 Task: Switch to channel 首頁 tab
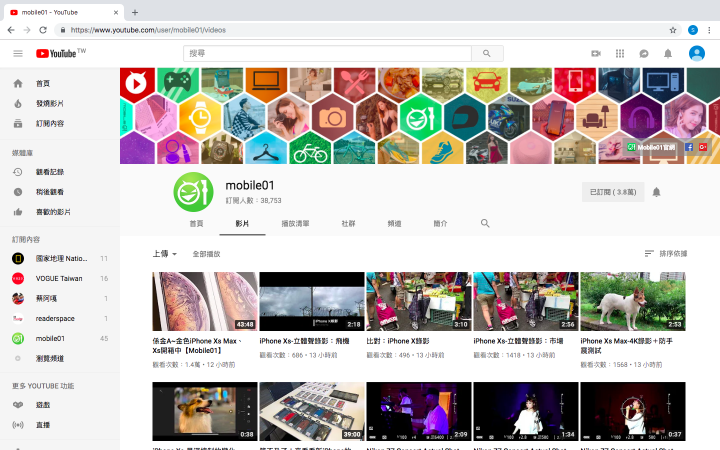196,223
